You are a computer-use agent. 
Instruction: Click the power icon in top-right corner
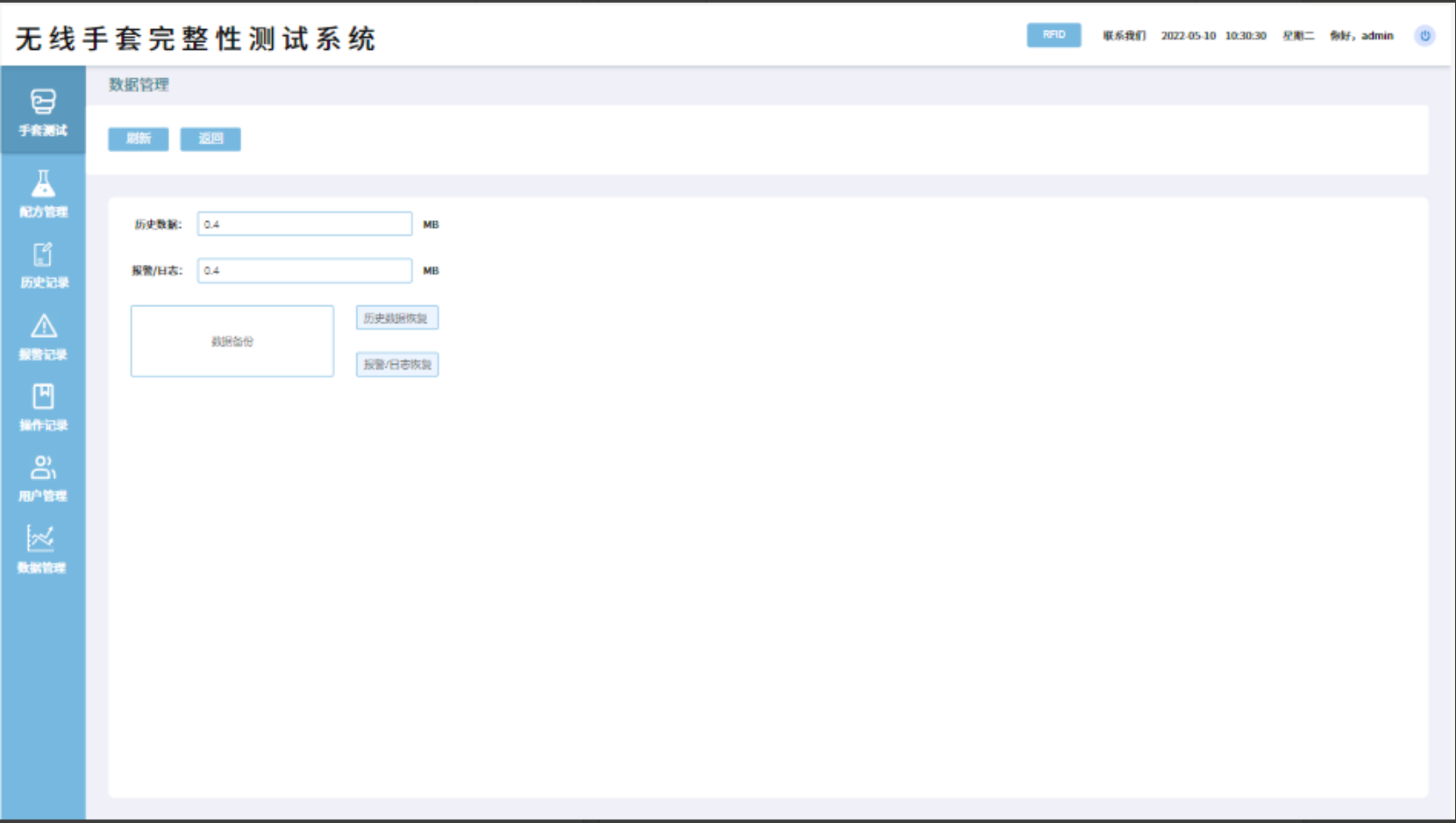click(1424, 36)
